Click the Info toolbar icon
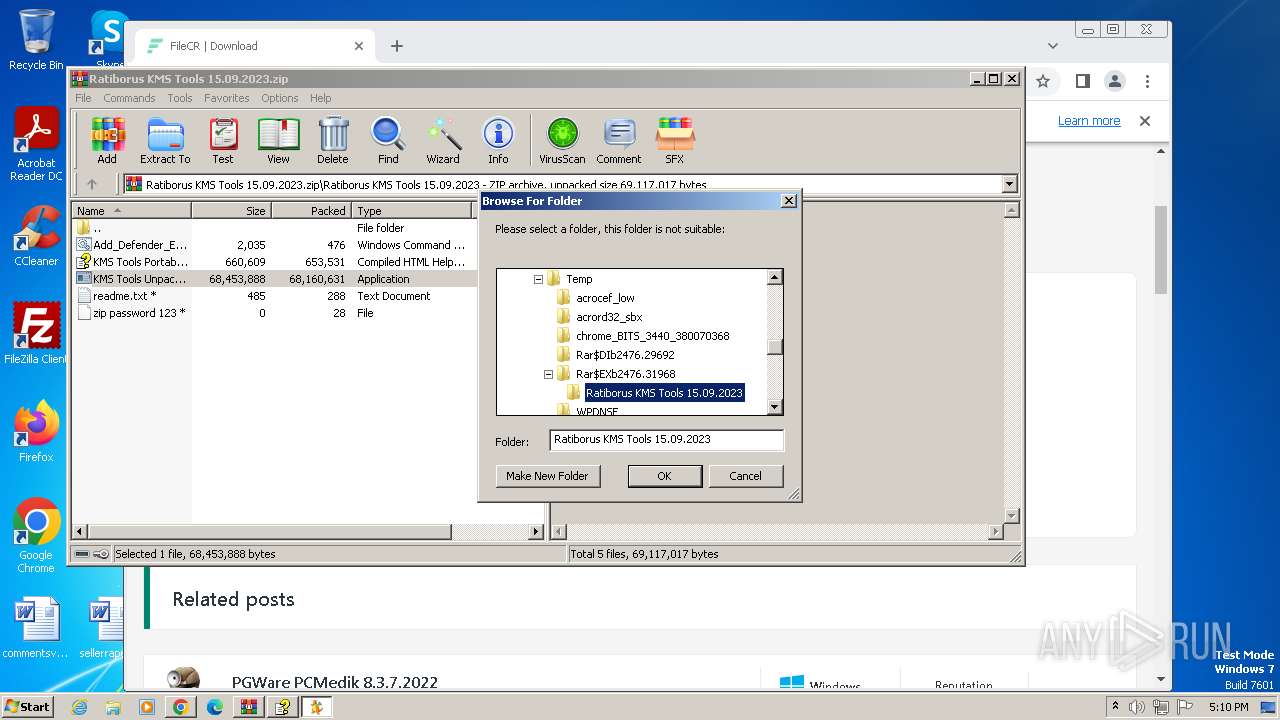The image size is (1280, 720). point(498,141)
